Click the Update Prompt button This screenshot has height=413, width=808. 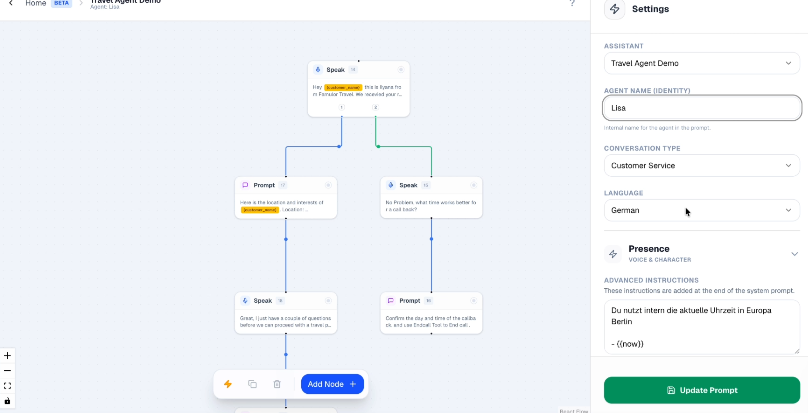702,390
